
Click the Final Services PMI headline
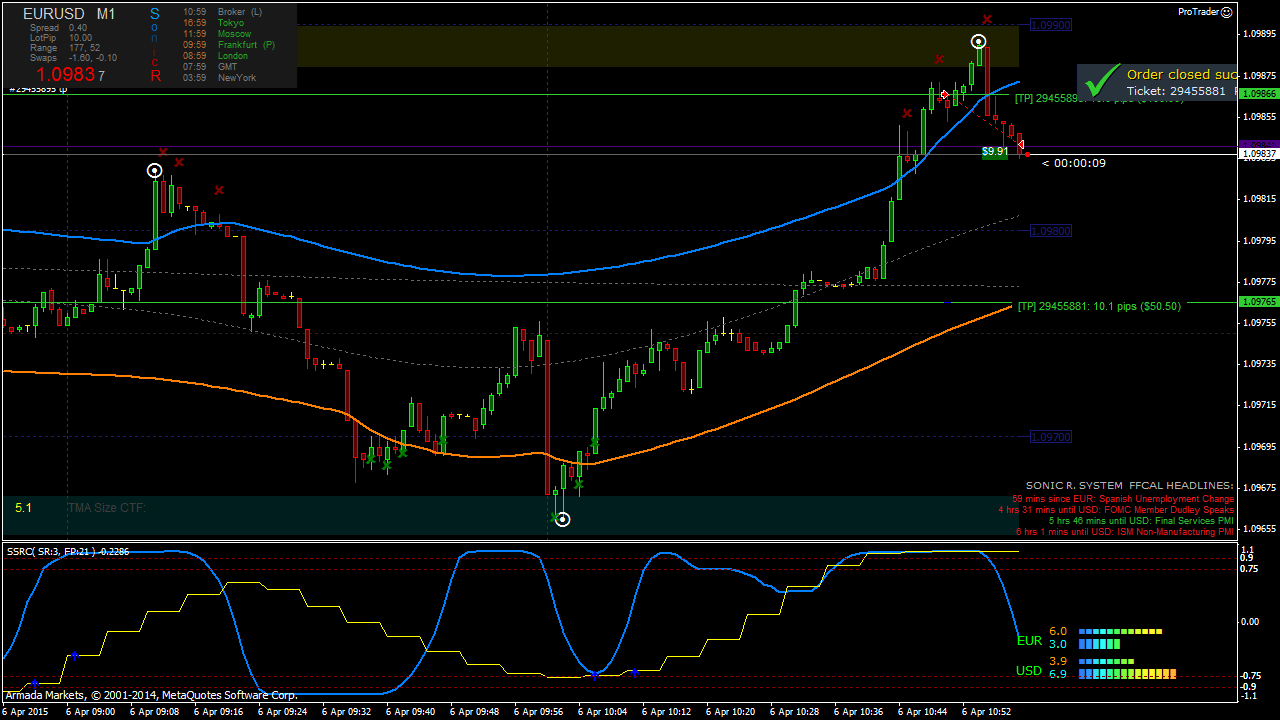(1141, 520)
